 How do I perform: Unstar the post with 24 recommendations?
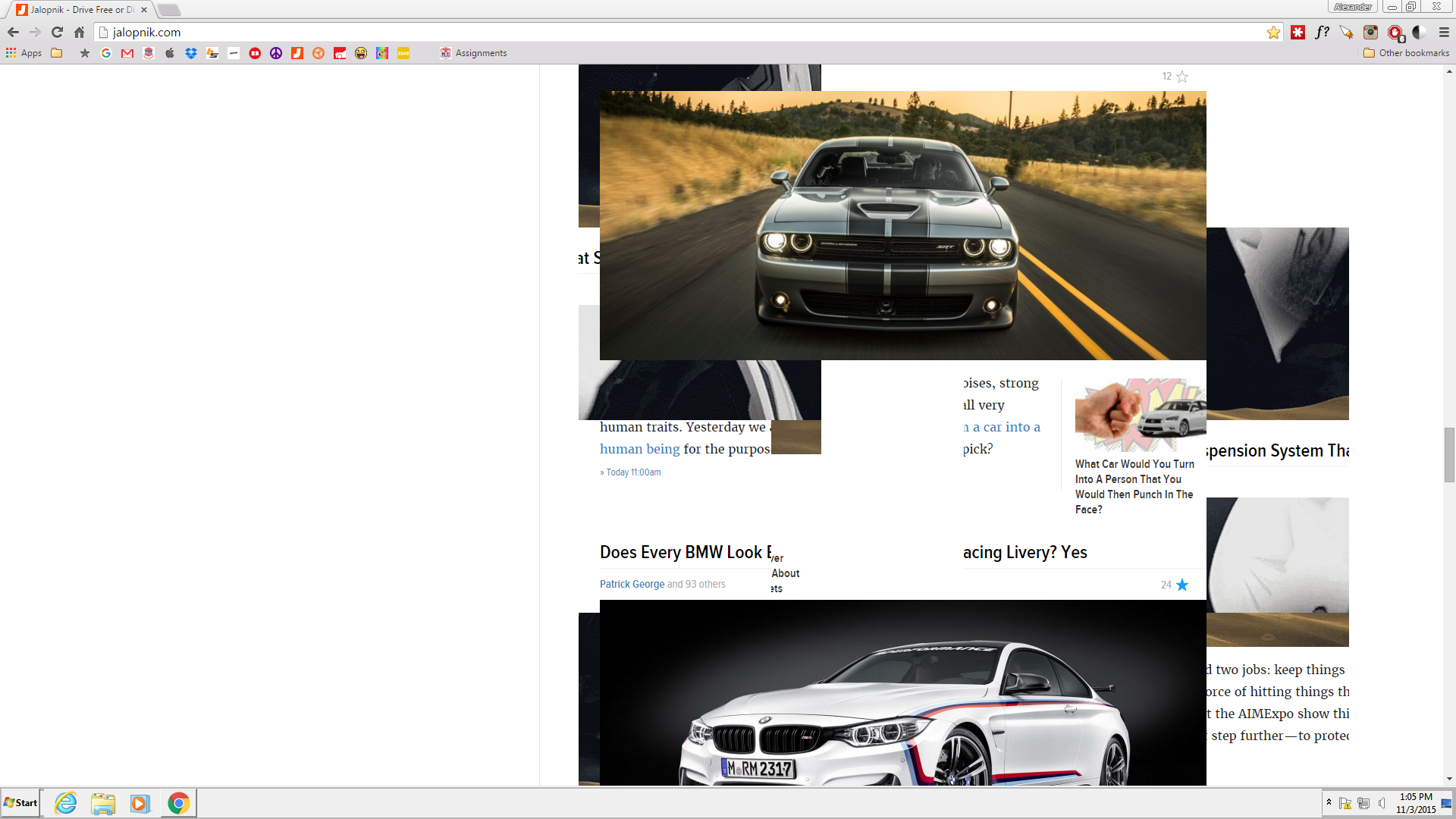(x=1182, y=585)
